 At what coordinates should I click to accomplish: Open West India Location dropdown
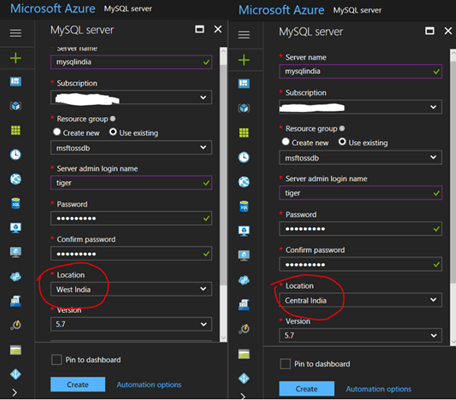(131, 289)
